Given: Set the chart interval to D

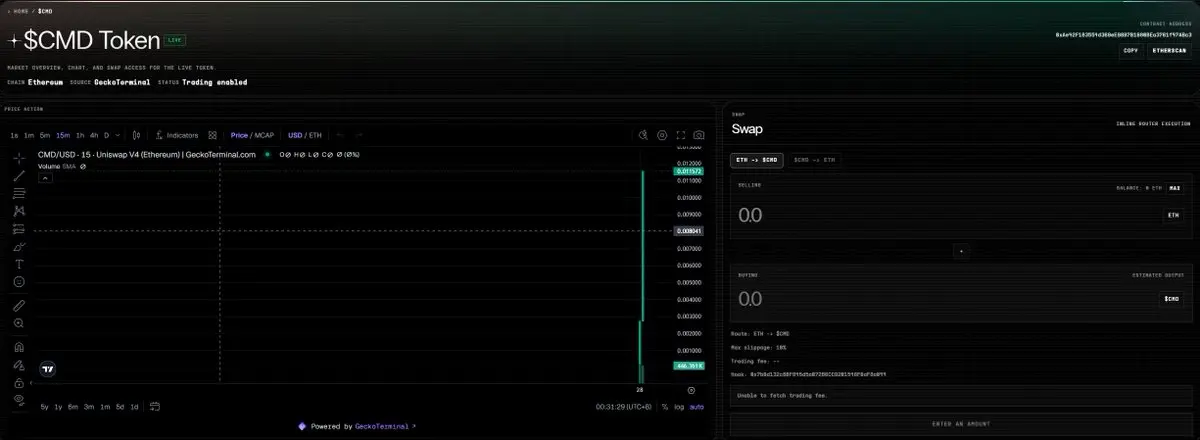Looking at the screenshot, I should (106, 135).
